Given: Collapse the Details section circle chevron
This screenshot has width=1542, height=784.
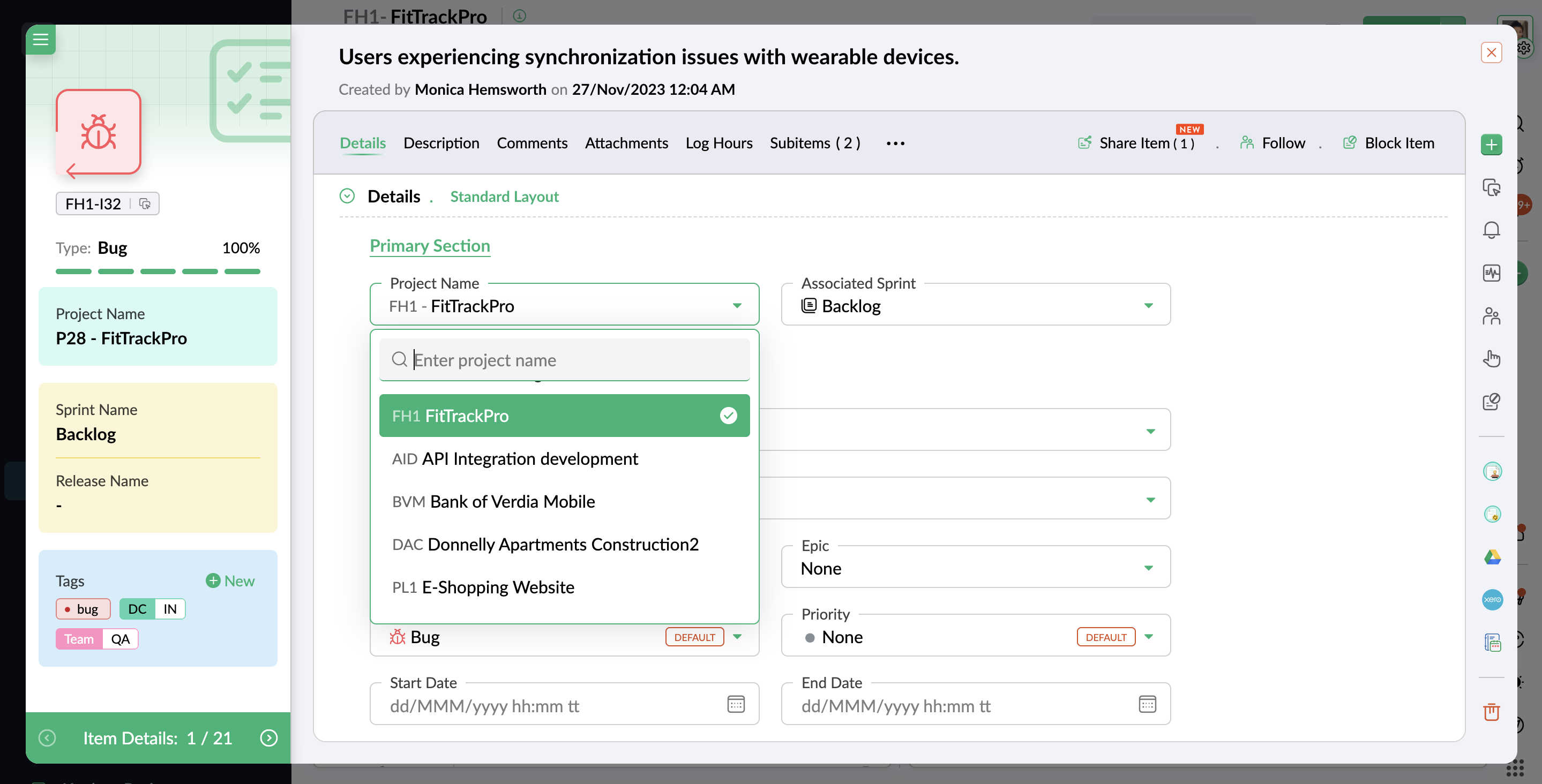Looking at the screenshot, I should [347, 195].
